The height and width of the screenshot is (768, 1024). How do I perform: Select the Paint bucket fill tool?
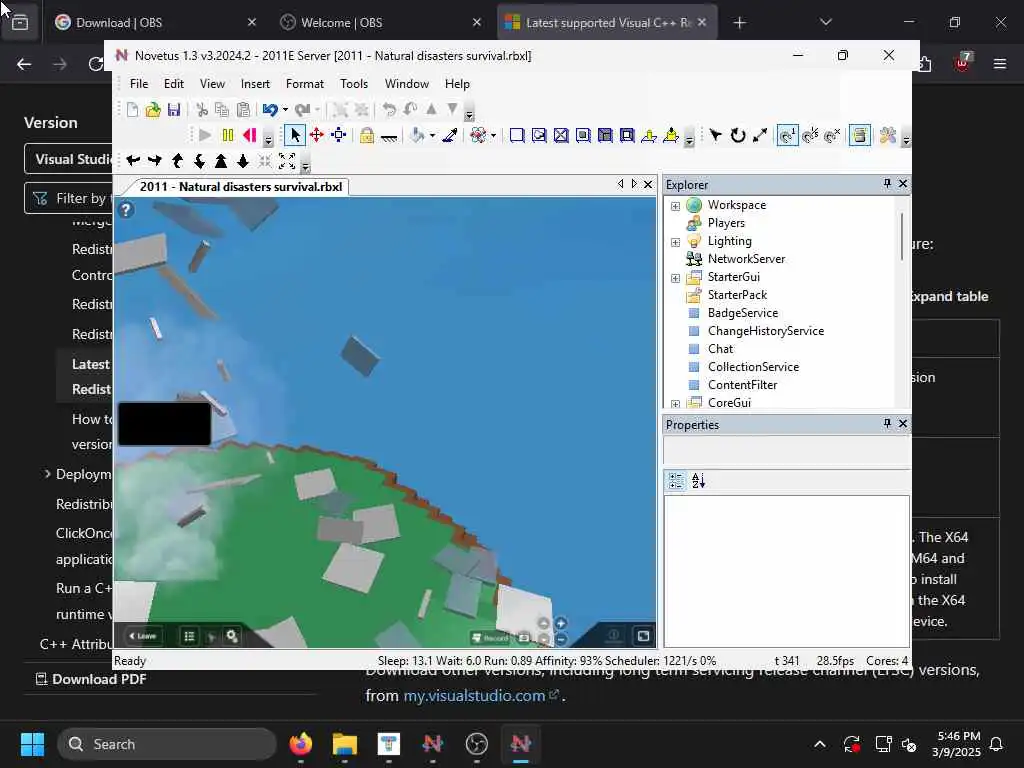tap(417, 135)
